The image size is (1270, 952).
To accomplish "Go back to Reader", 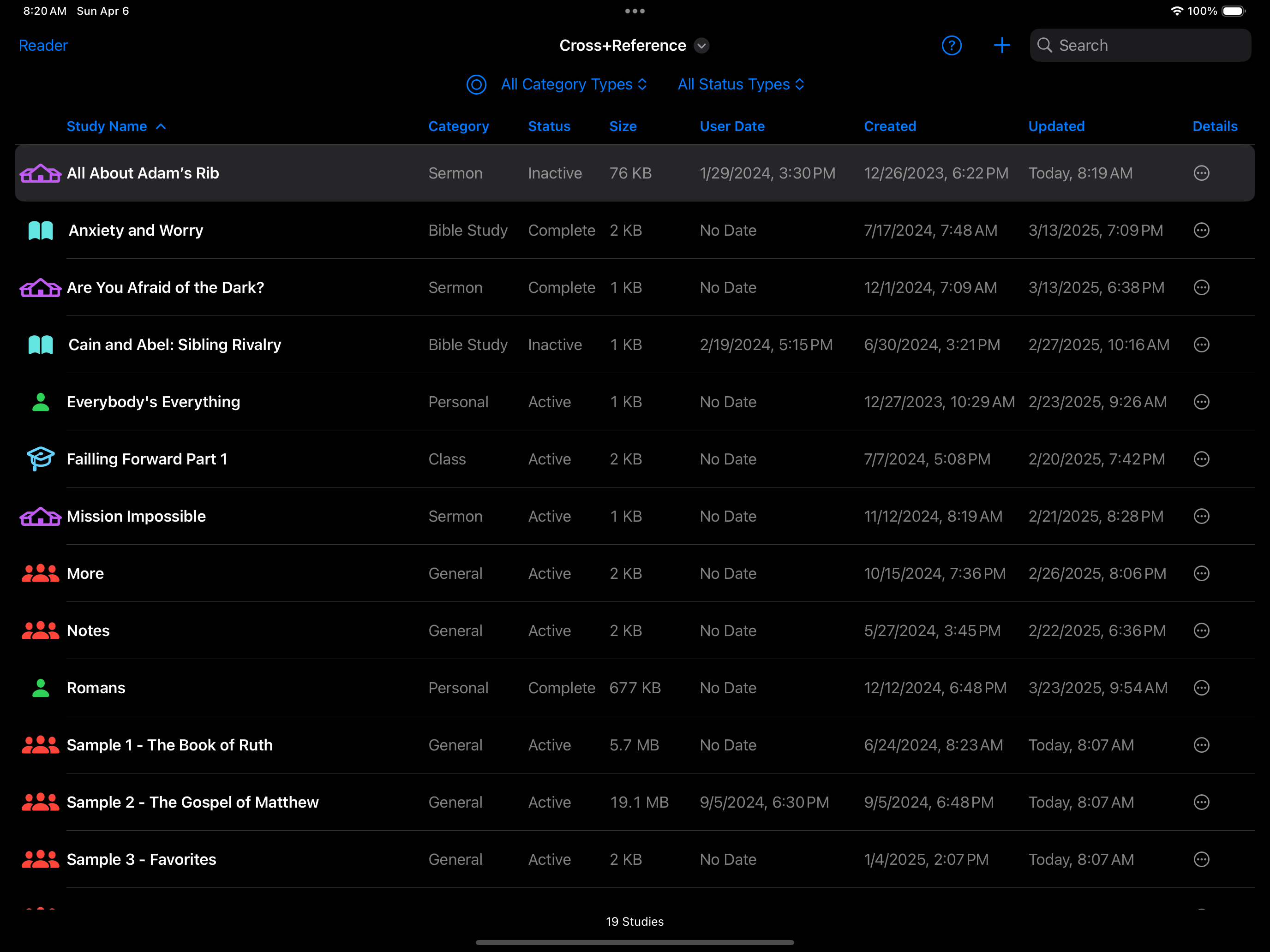I will (x=43, y=45).
